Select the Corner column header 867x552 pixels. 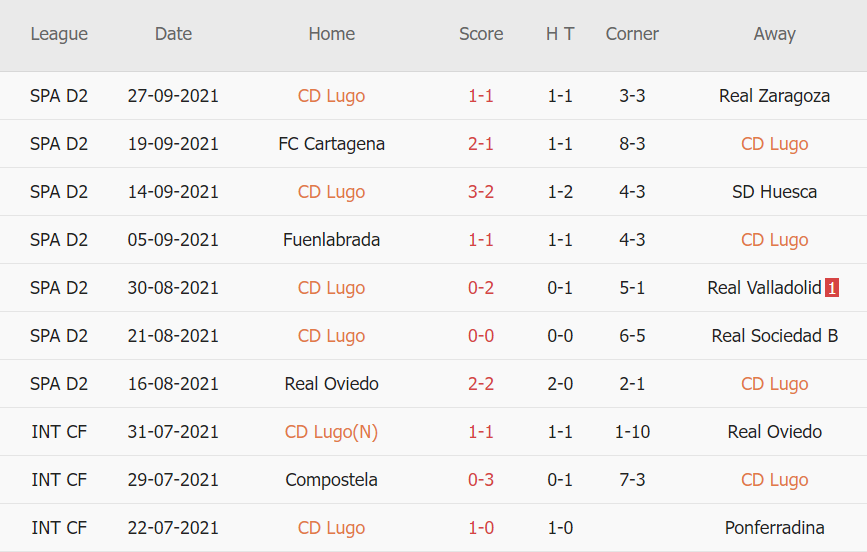pyautogui.click(x=632, y=34)
